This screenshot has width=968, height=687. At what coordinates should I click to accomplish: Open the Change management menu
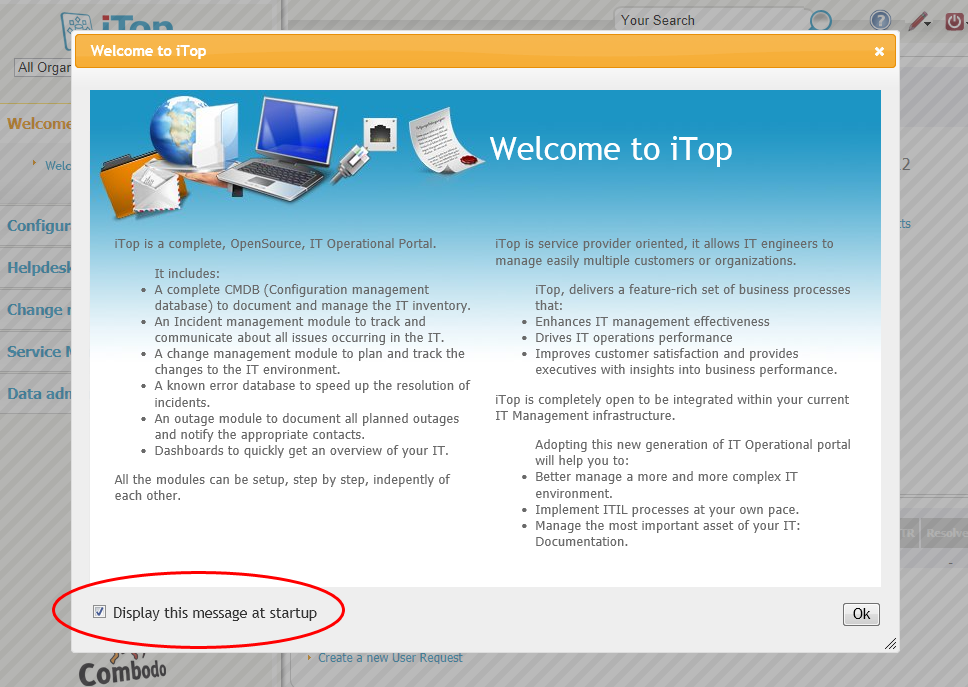(38, 309)
